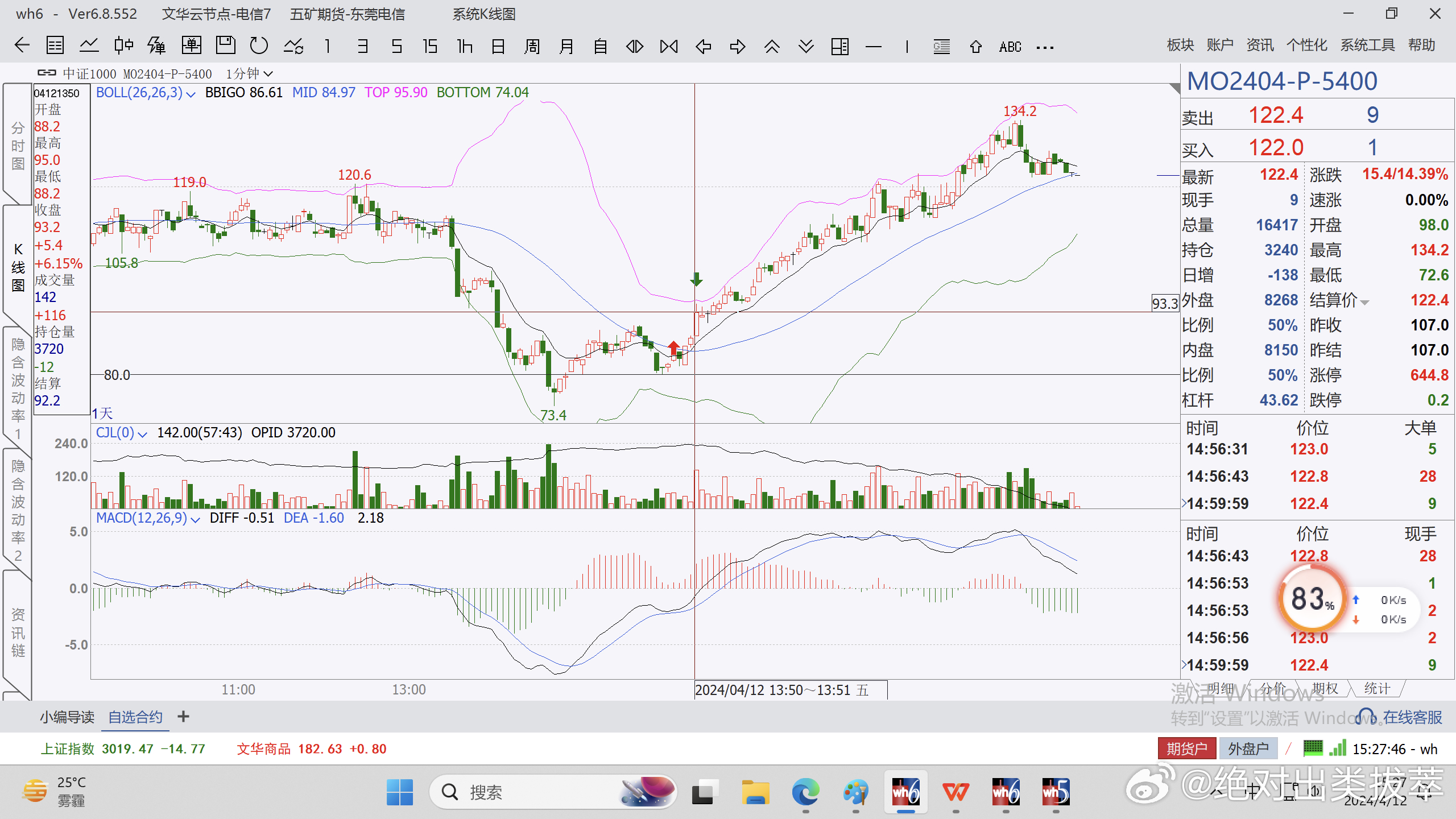The height and width of the screenshot is (819, 1456).
Task: Click the right arrow move chart icon
Action: click(x=738, y=46)
